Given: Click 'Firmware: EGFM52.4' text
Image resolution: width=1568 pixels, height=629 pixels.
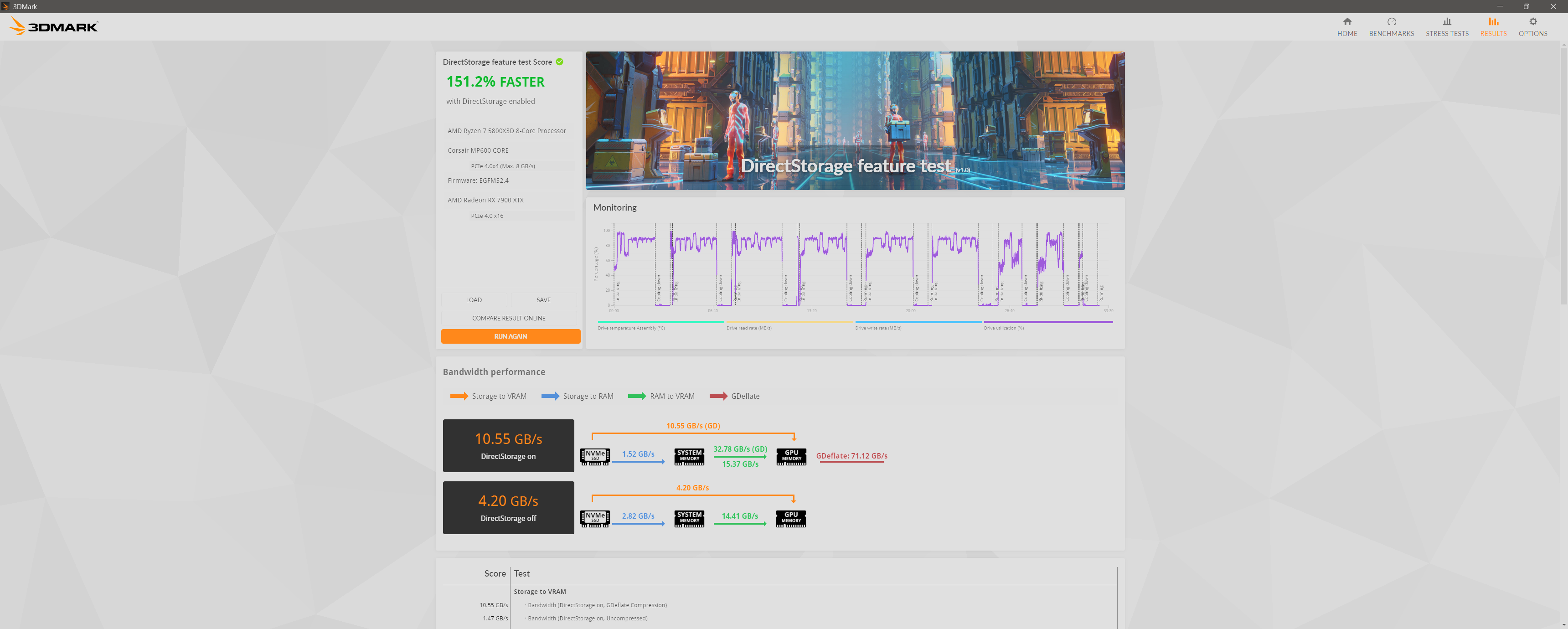Looking at the screenshot, I should point(478,180).
